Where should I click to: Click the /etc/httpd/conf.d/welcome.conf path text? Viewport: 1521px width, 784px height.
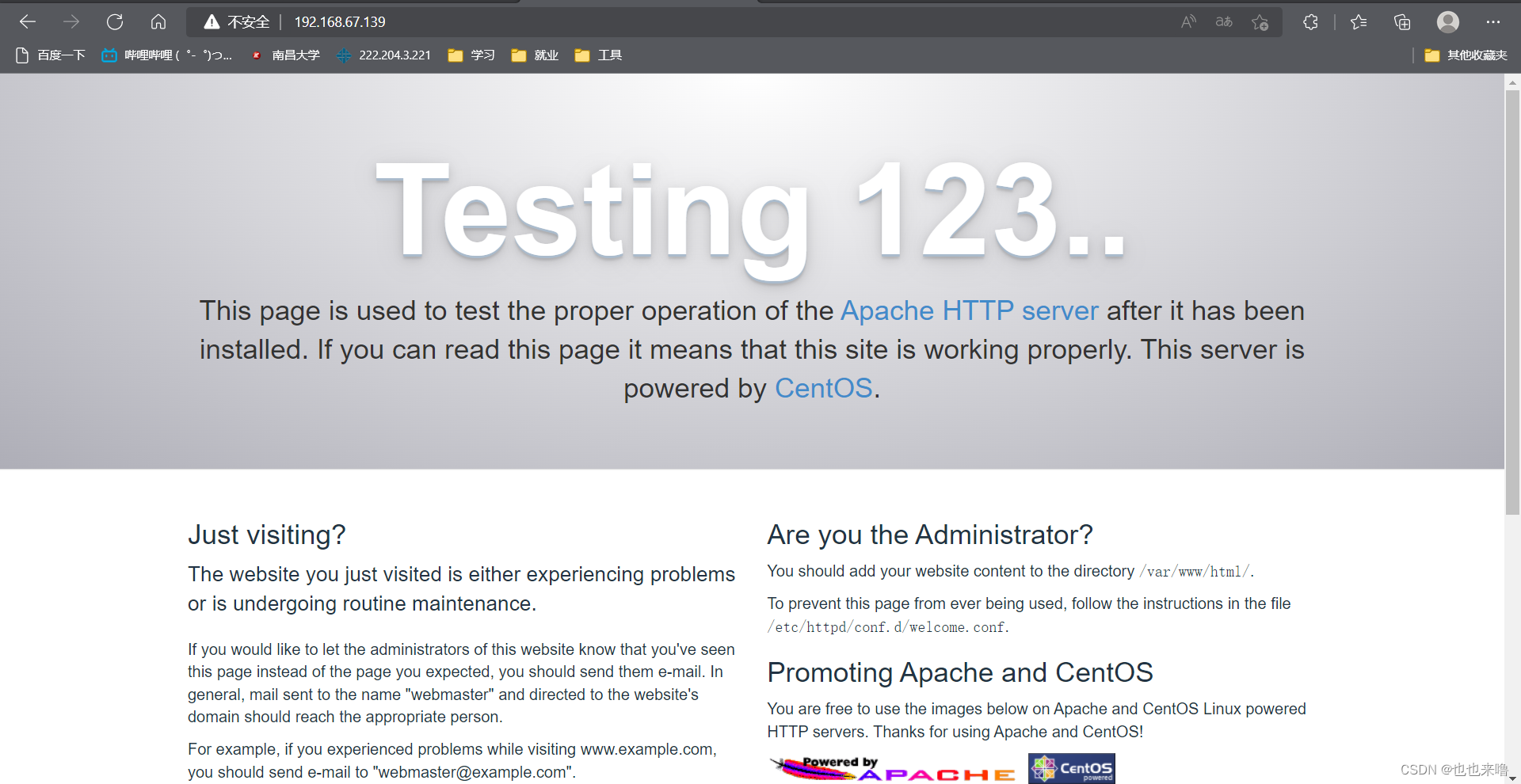click(x=886, y=627)
